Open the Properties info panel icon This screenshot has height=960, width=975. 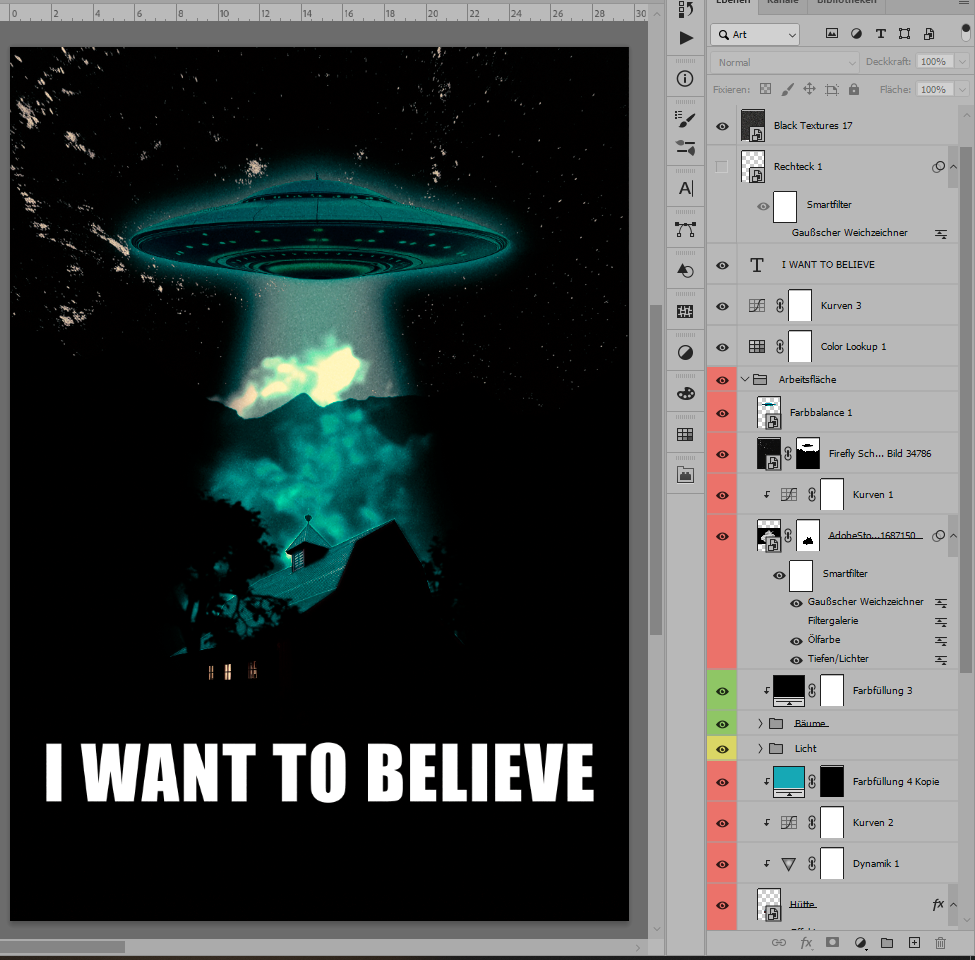coord(685,79)
